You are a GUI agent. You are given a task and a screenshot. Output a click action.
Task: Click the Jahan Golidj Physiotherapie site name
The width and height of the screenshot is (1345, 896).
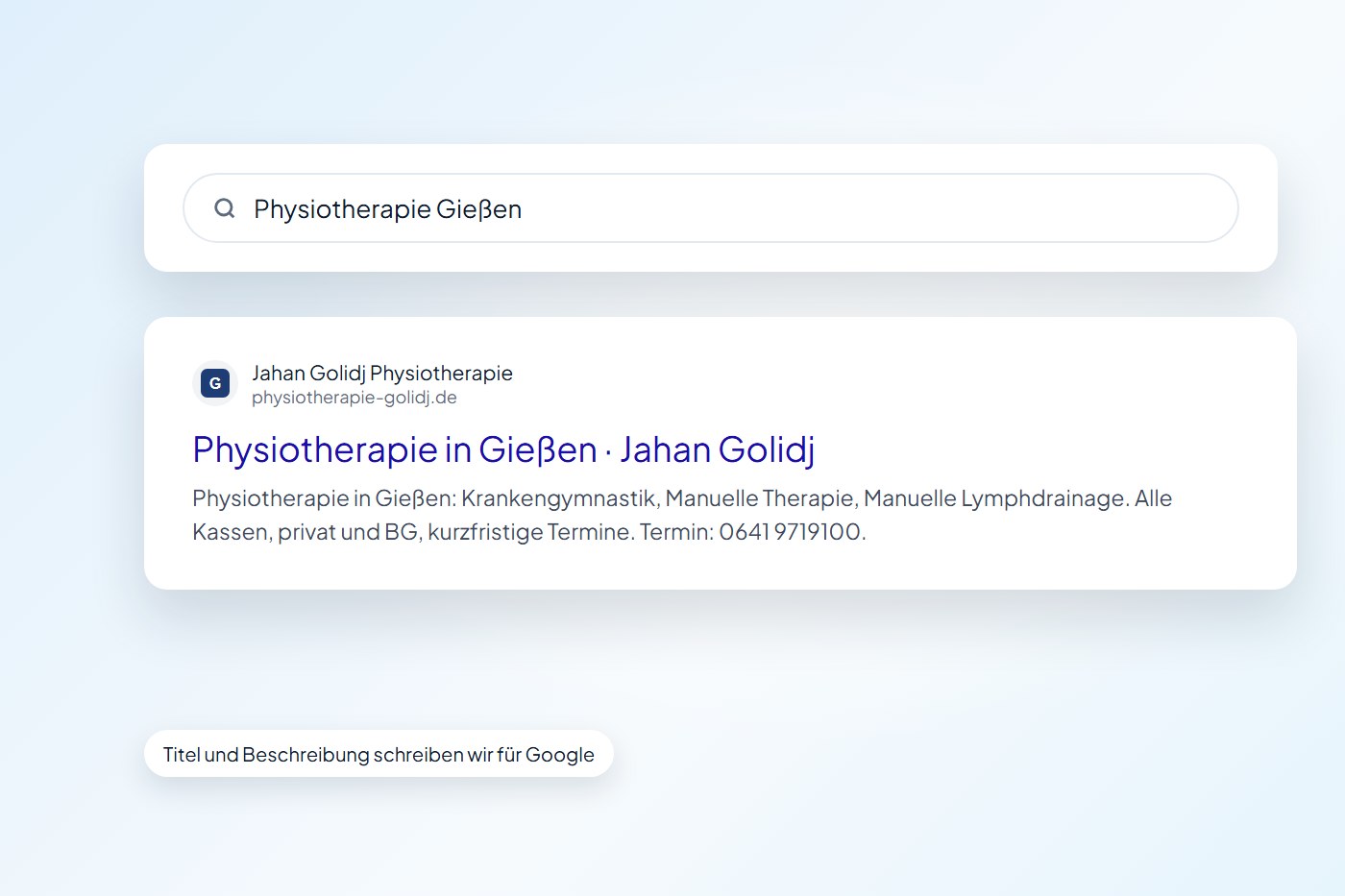[x=382, y=373]
